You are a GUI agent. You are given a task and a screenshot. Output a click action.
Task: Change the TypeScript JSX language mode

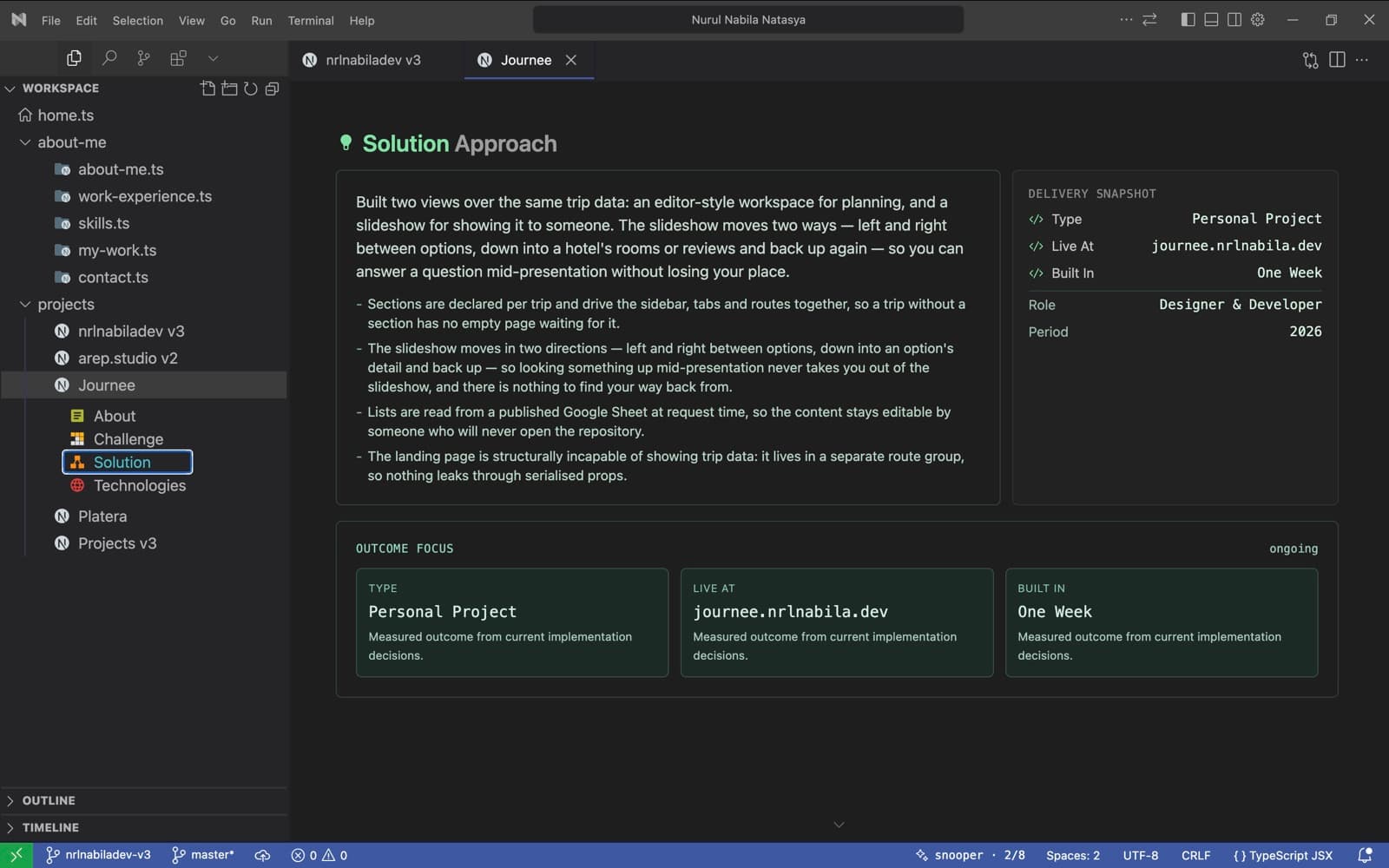[x=1282, y=855]
